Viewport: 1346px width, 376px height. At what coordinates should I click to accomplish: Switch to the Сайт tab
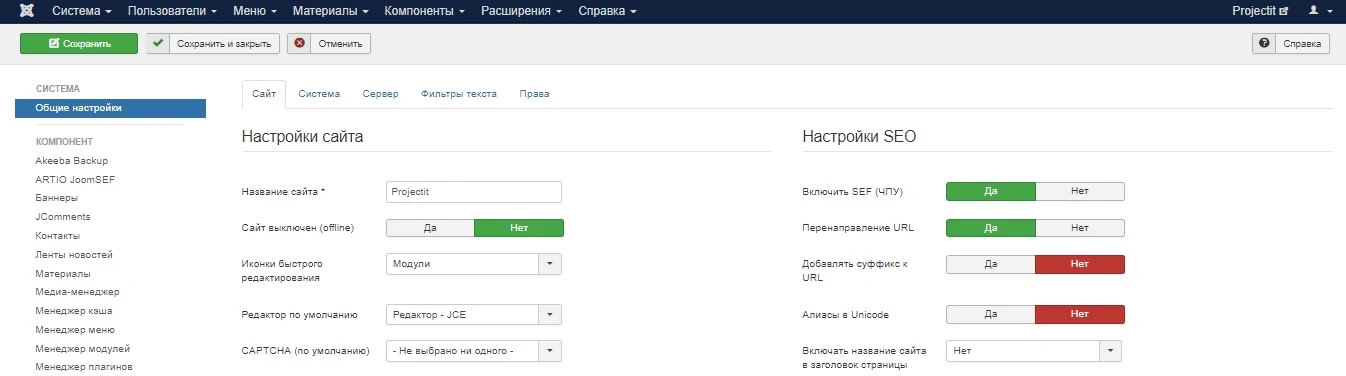point(264,94)
